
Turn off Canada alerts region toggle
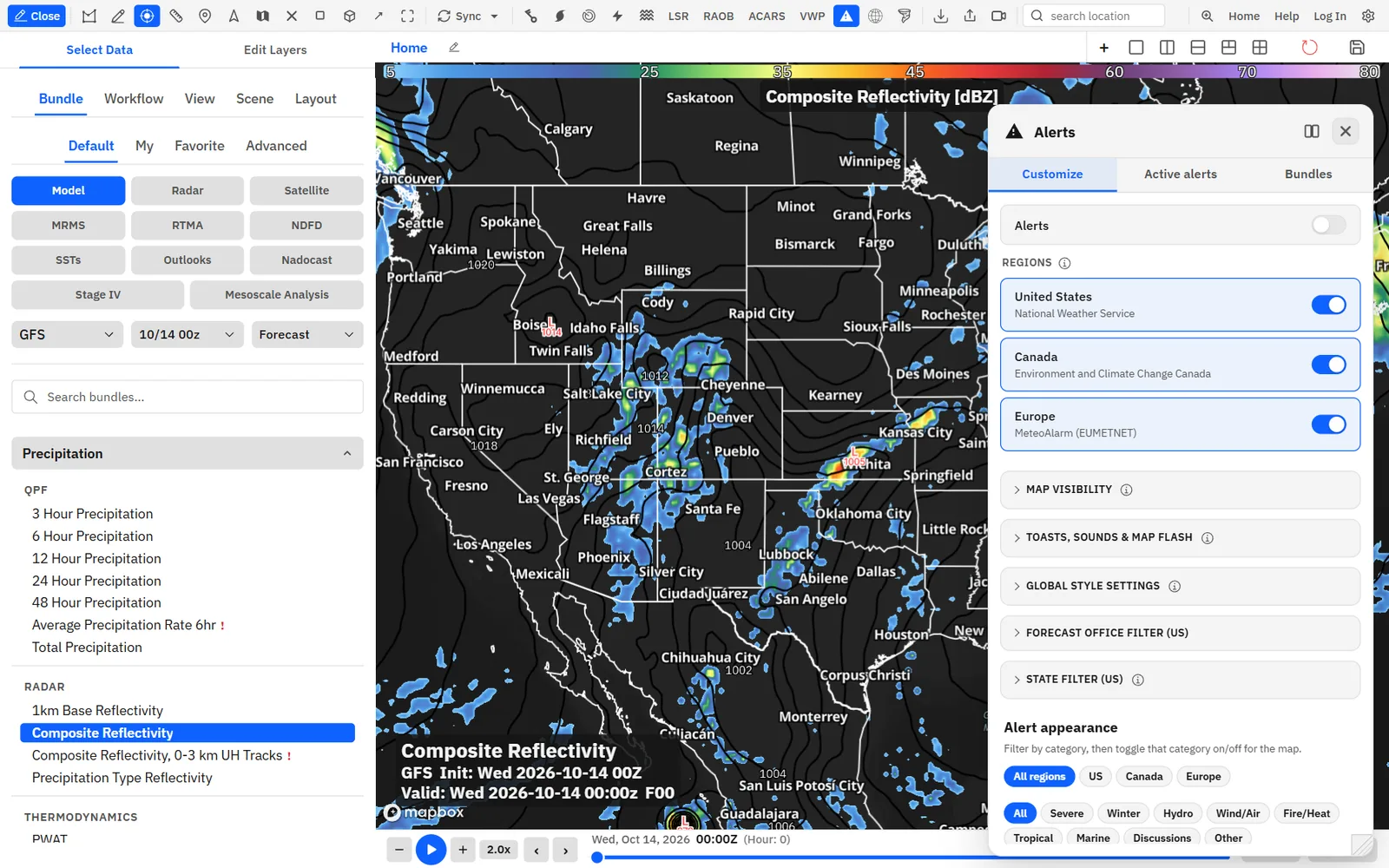(x=1328, y=365)
